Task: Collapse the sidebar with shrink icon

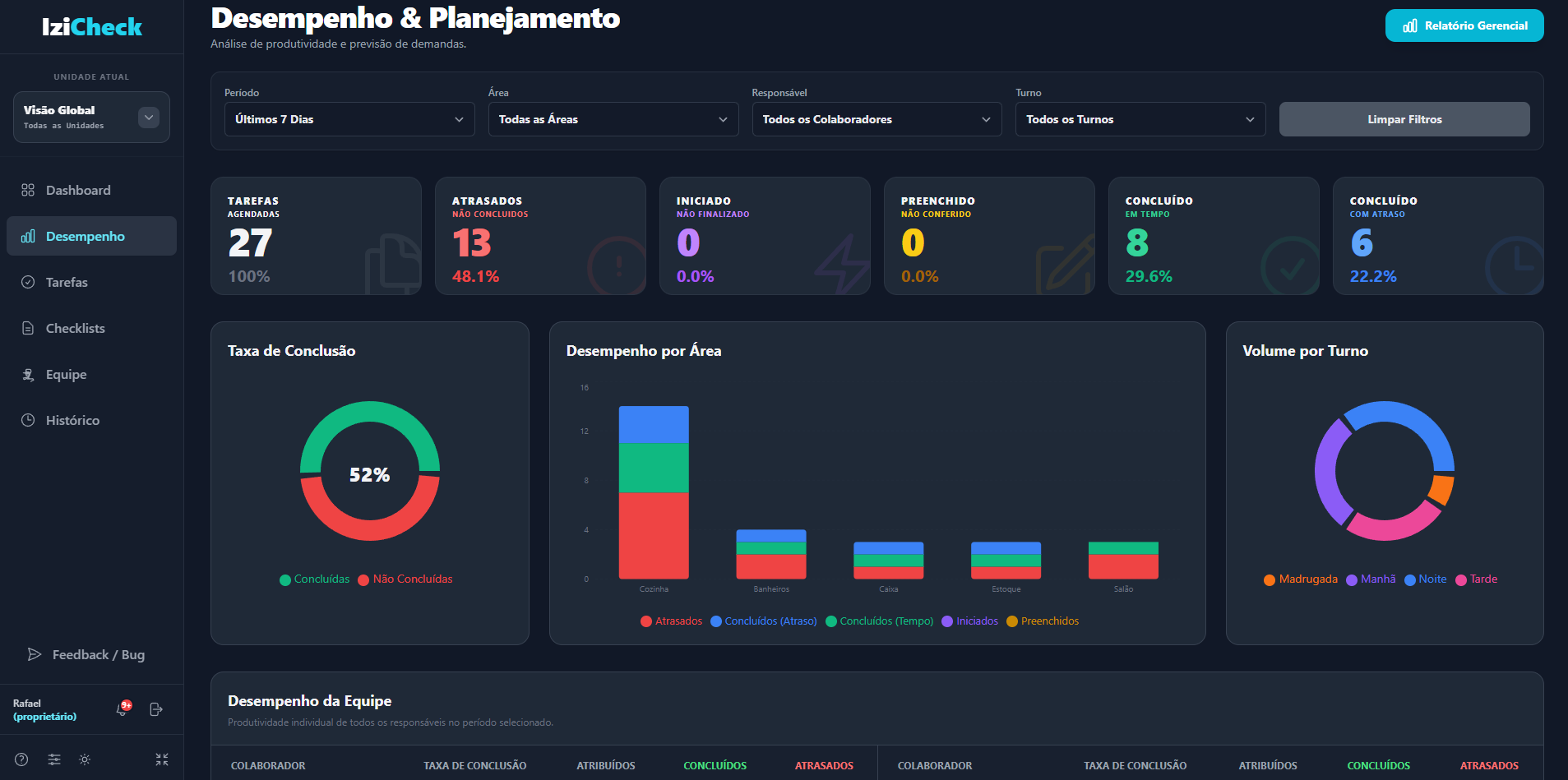Action: 162,759
